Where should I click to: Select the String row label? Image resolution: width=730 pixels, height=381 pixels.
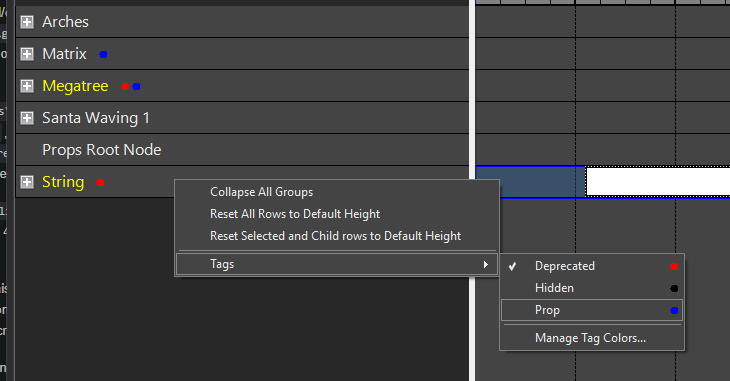point(63,182)
